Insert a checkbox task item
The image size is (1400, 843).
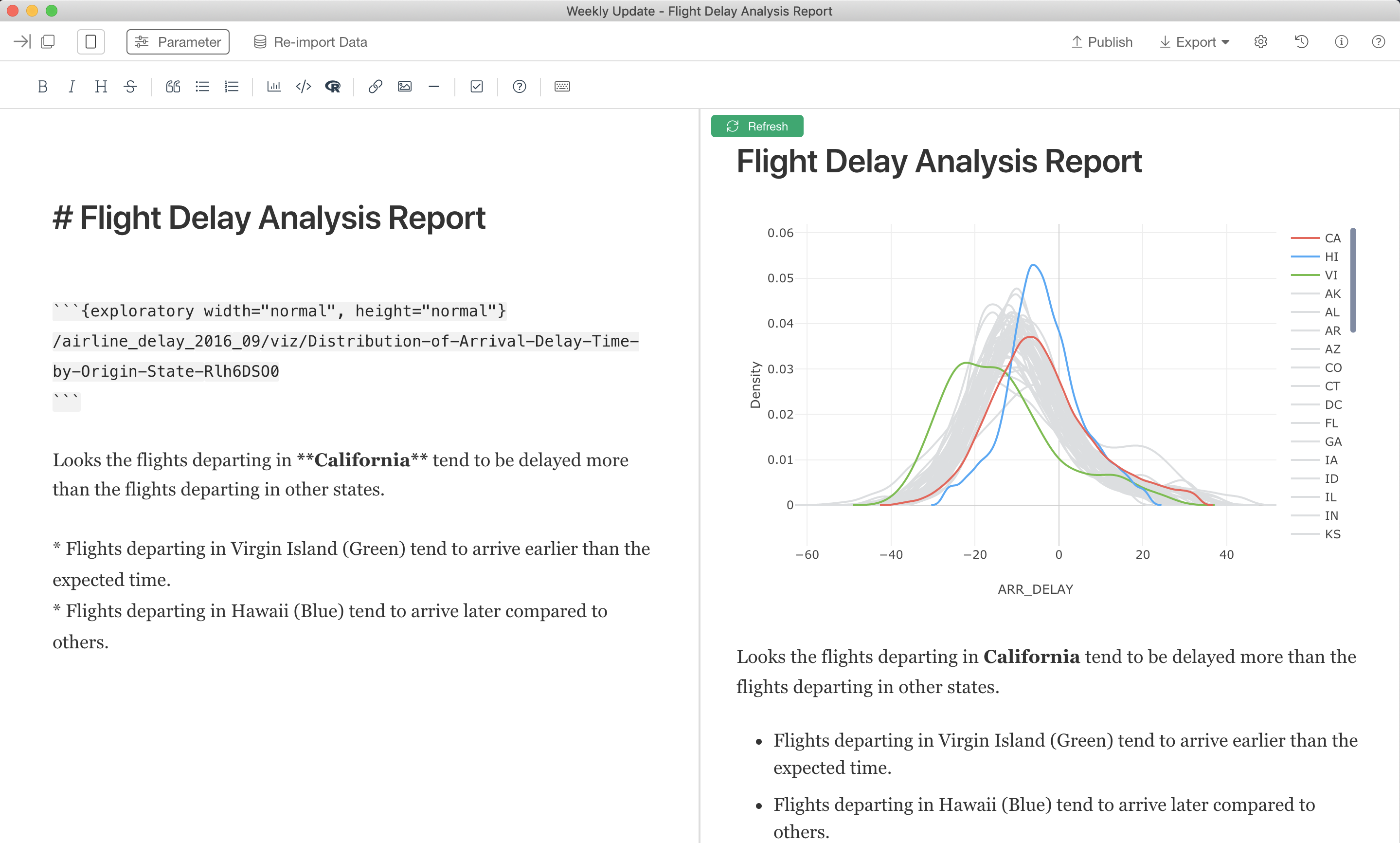tap(476, 86)
